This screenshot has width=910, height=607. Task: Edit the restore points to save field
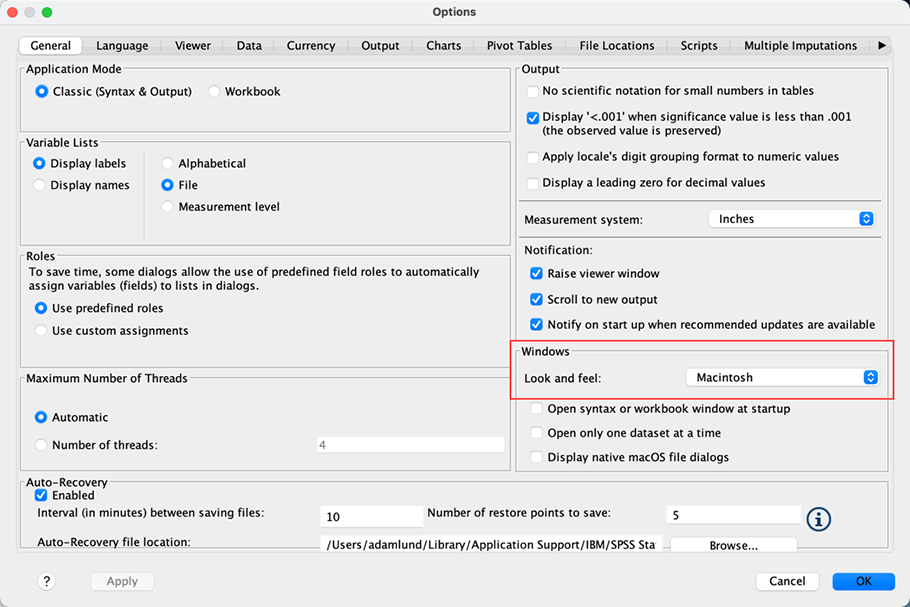(734, 514)
